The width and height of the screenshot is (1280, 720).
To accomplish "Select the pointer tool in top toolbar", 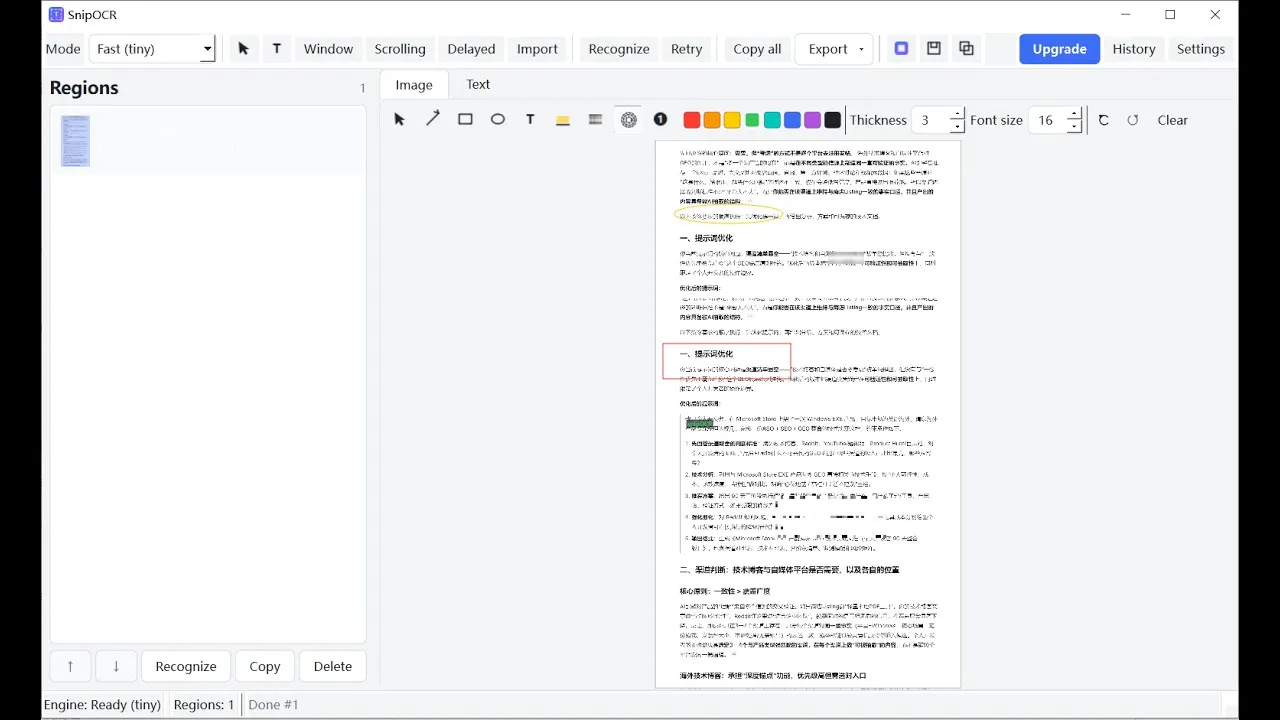I will click(243, 49).
